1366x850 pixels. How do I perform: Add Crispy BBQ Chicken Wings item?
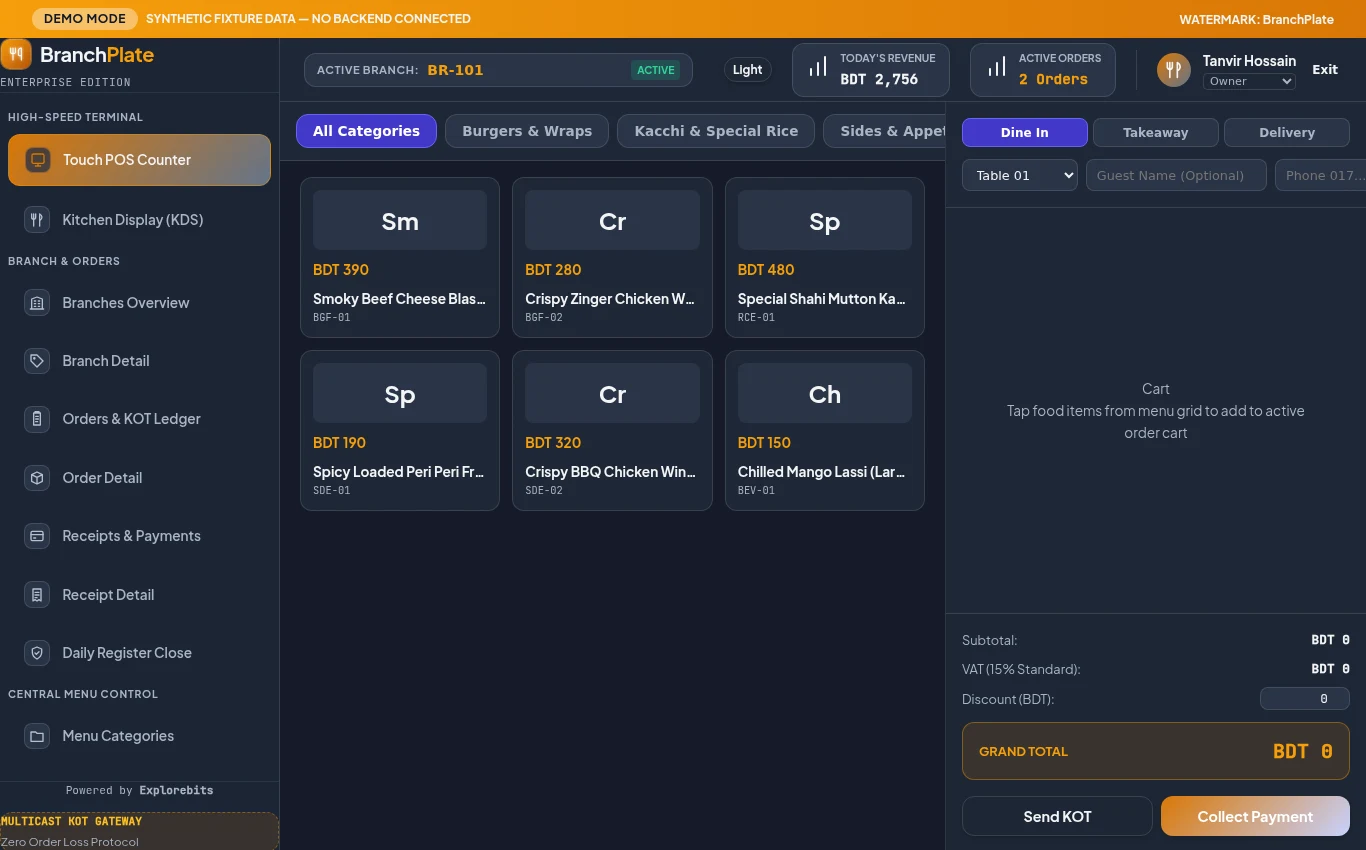coord(612,430)
